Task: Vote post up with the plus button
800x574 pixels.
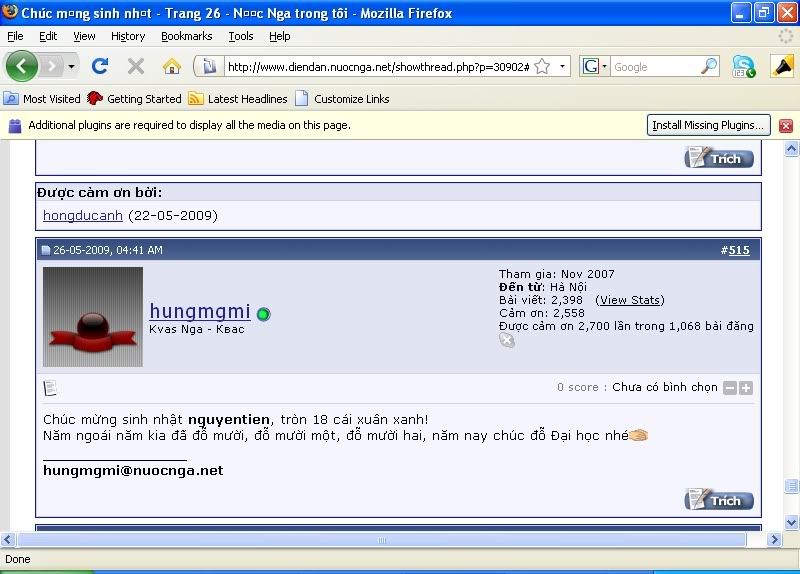Action: 746,388
